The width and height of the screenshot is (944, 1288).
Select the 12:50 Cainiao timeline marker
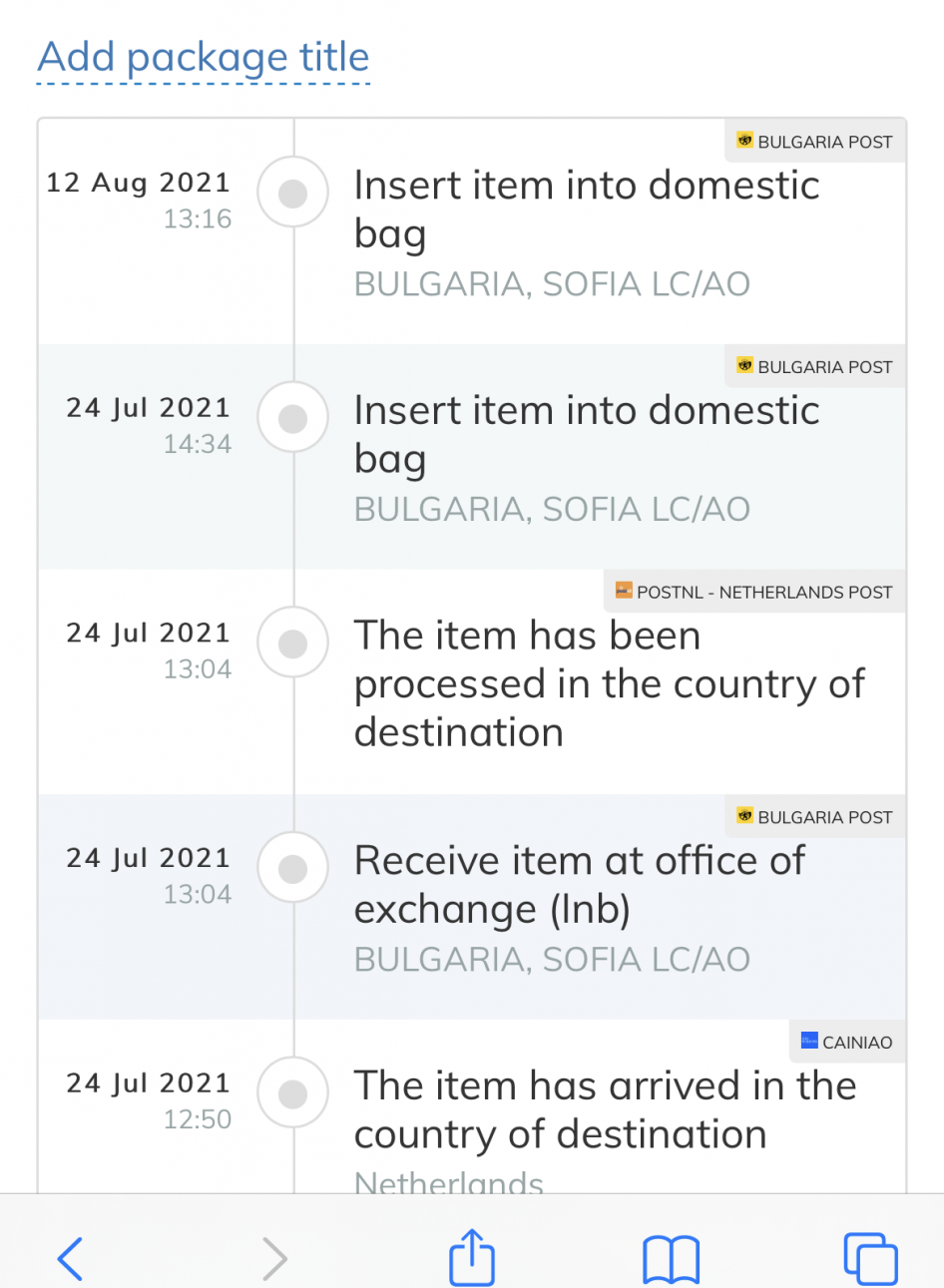click(292, 1093)
